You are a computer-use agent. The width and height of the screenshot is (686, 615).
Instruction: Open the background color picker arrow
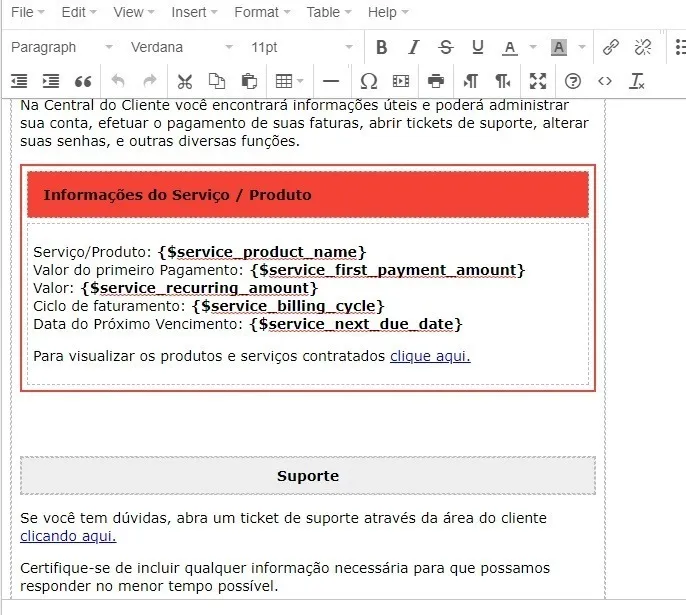(x=582, y=47)
